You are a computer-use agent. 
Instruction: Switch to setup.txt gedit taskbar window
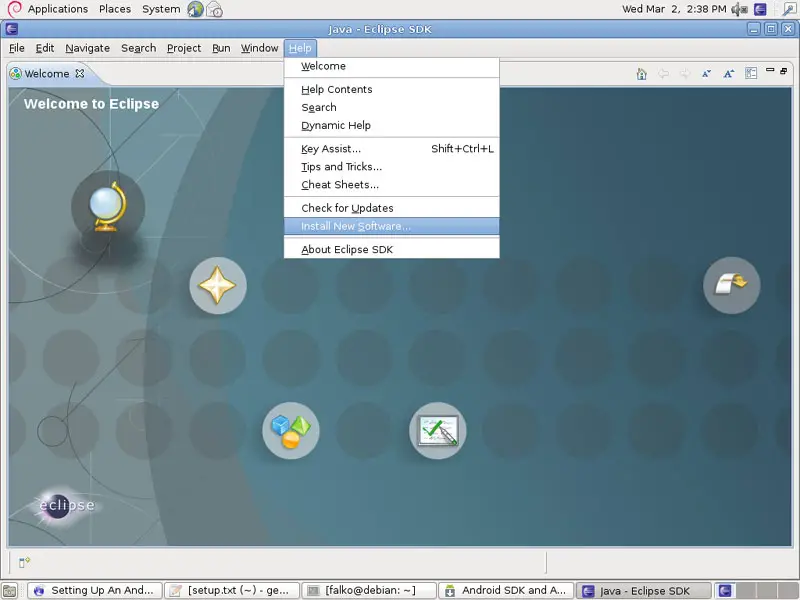232,591
